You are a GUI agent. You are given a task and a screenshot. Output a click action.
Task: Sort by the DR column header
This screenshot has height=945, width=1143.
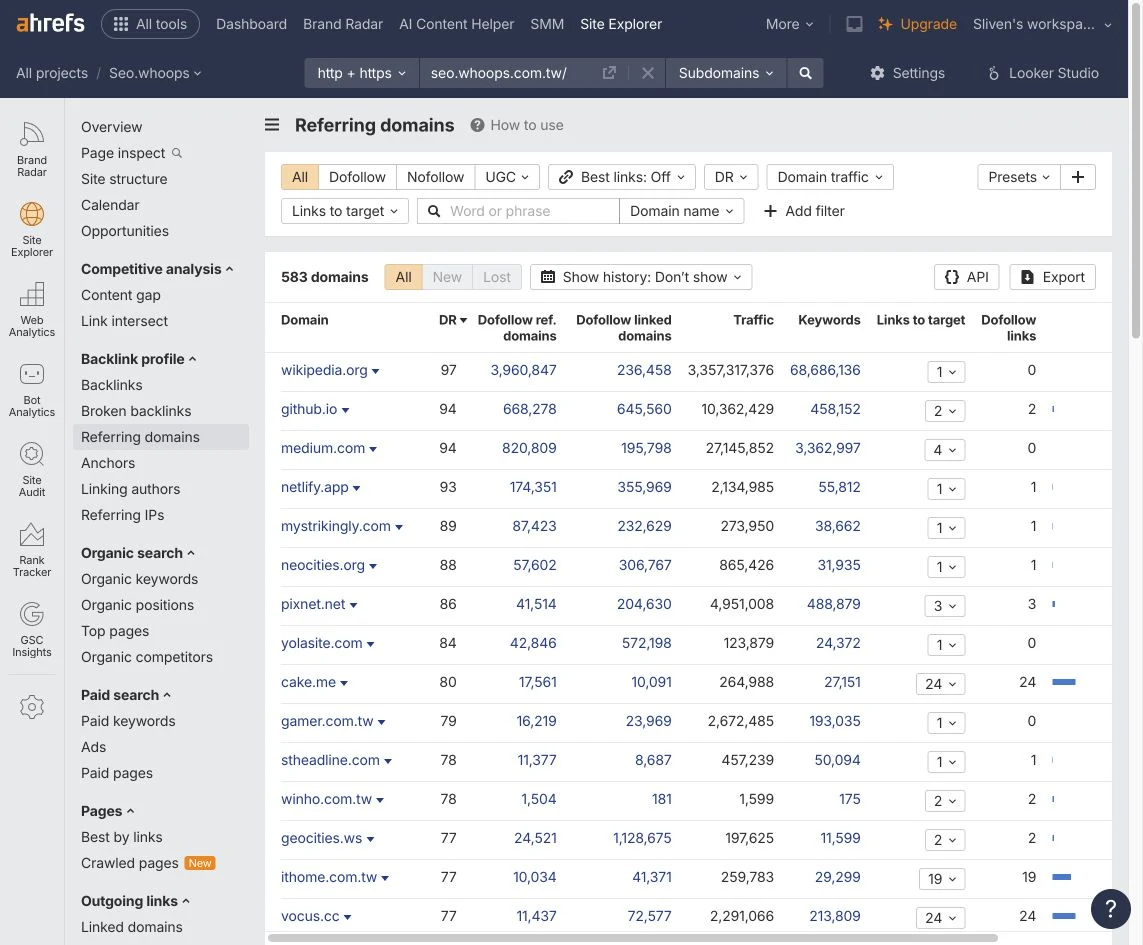(452, 319)
